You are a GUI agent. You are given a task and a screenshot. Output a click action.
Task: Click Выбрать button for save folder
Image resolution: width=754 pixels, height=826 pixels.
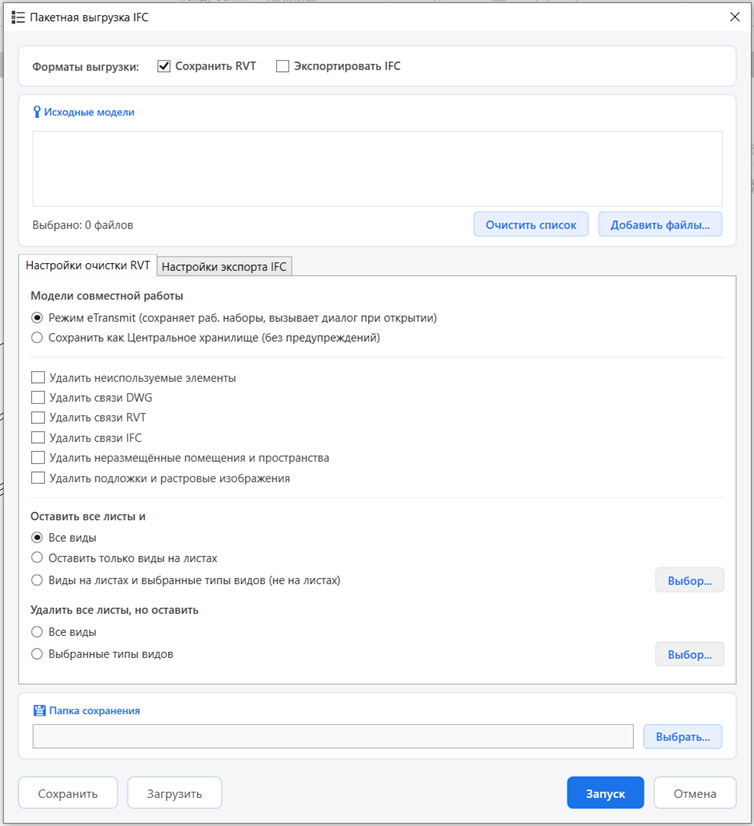point(683,736)
